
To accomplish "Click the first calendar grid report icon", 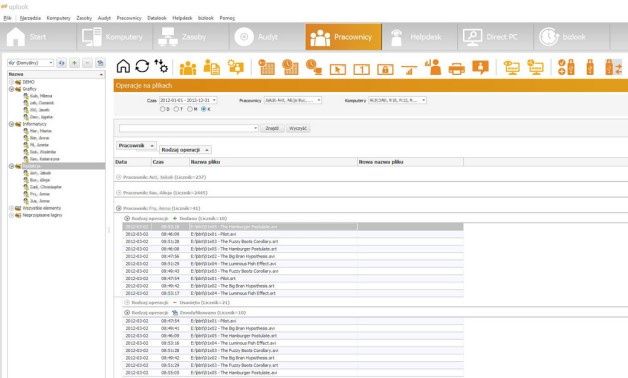I will pyautogui.click(x=266, y=67).
